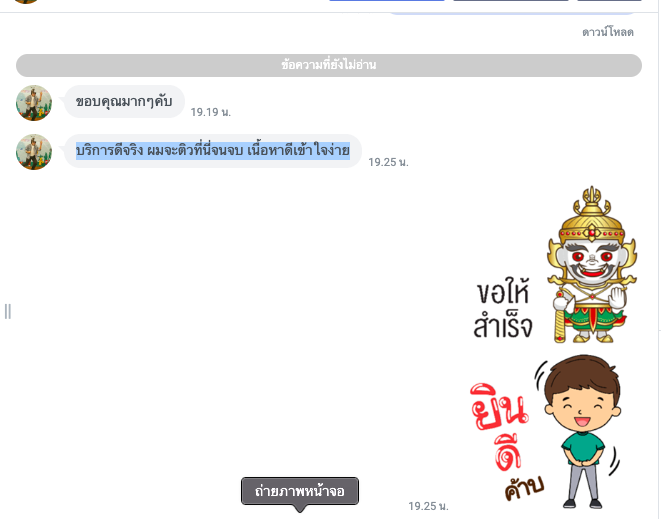The width and height of the screenshot is (661, 519).
Task: Open sender avatar beside บริการดีจริง message
Action: click(34, 152)
